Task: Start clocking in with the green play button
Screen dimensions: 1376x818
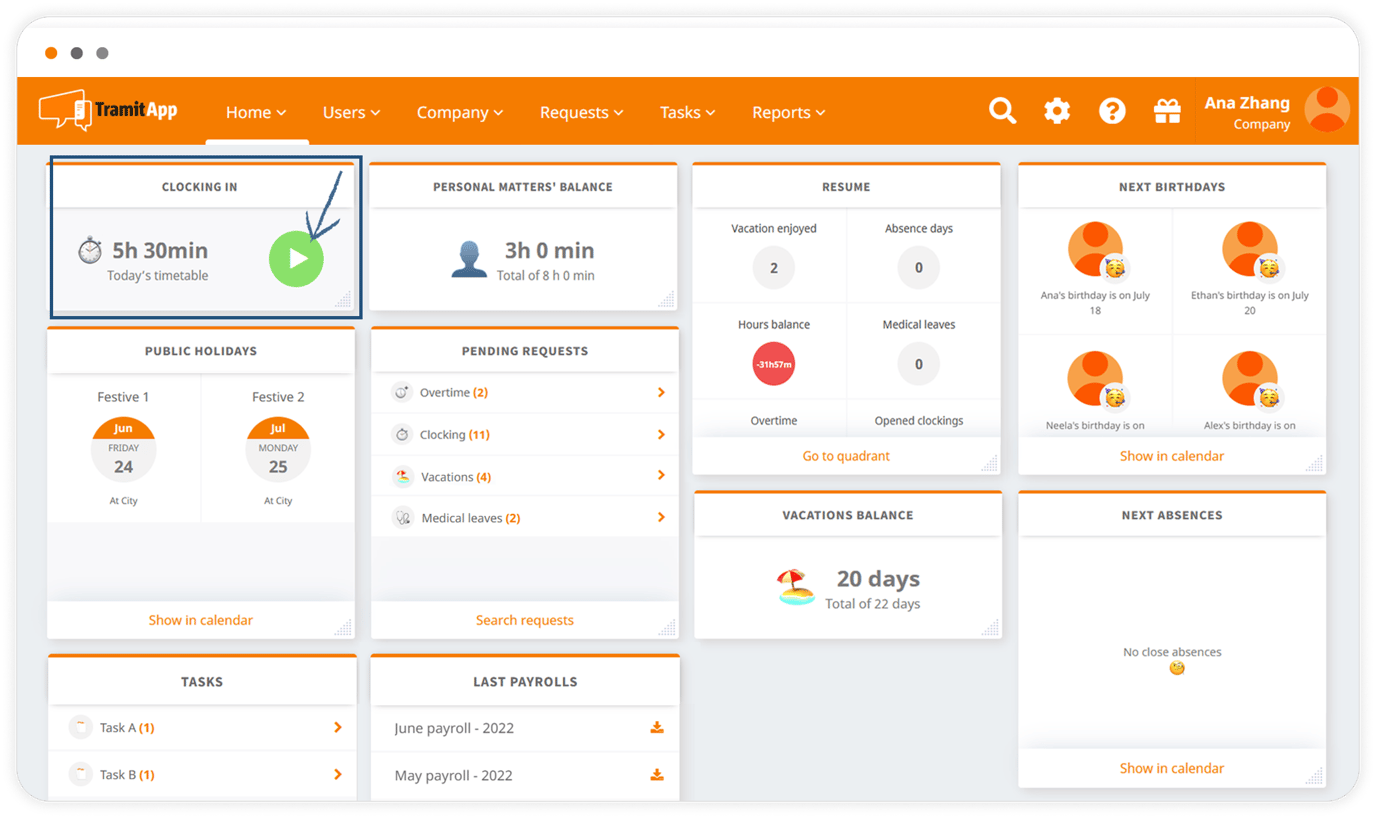Action: (296, 258)
